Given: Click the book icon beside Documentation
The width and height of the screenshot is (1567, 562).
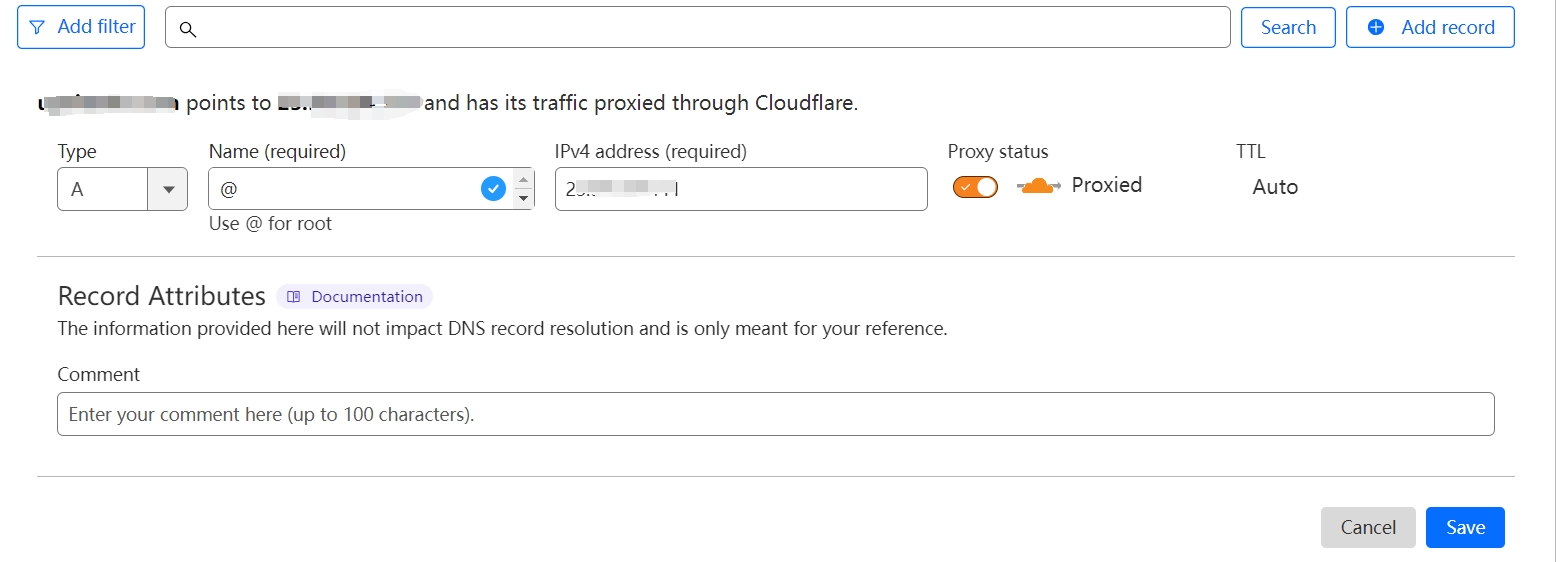Looking at the screenshot, I should click(294, 297).
